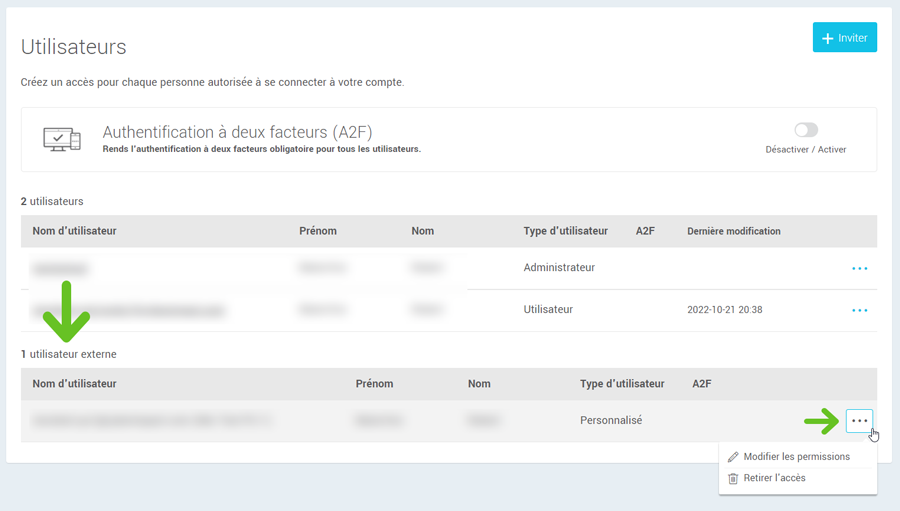The height and width of the screenshot is (511, 900).
Task: Click the blurred username of the external user
Action: pyautogui.click(x=152, y=421)
